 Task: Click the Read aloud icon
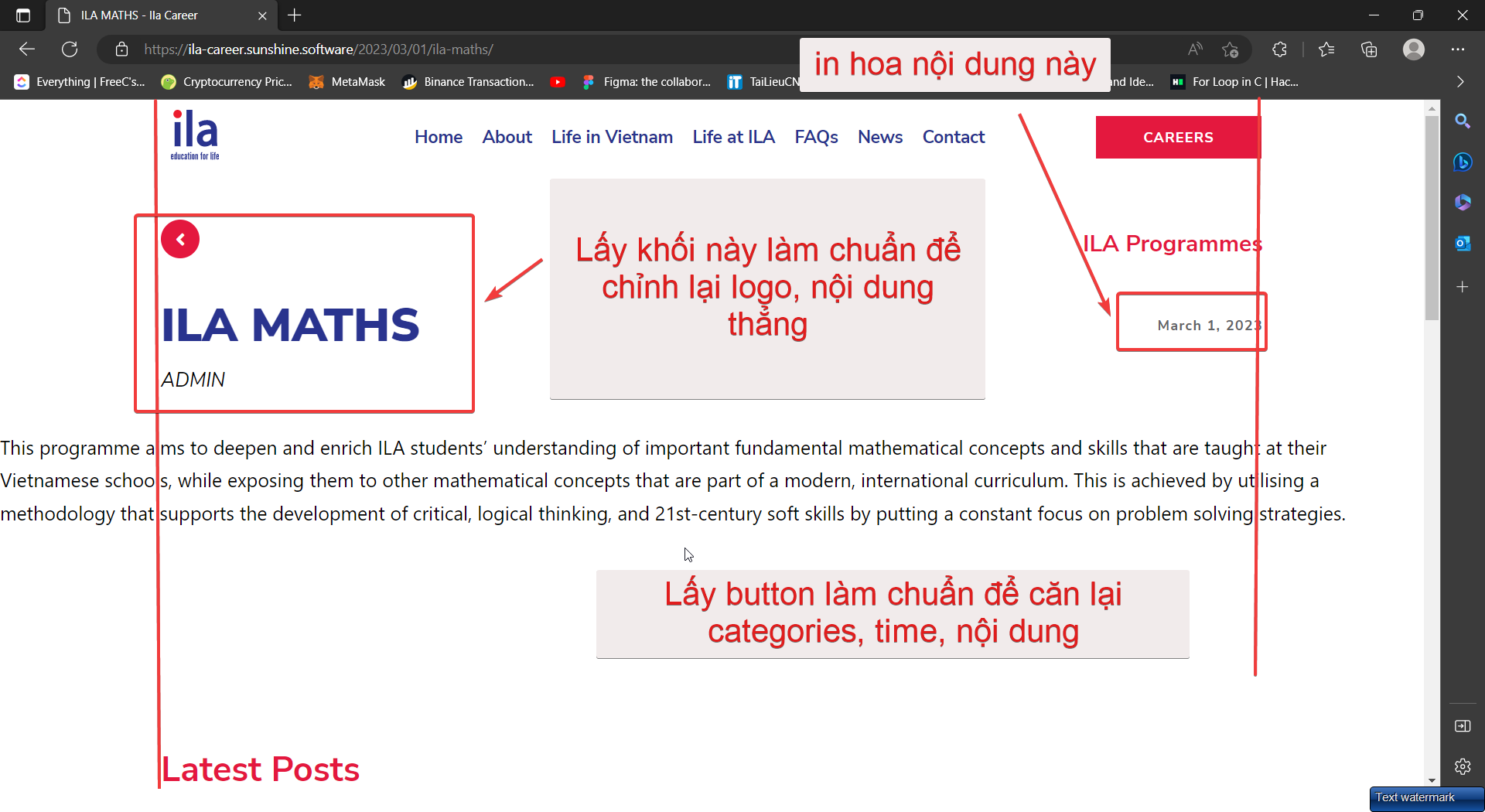[x=1195, y=49]
